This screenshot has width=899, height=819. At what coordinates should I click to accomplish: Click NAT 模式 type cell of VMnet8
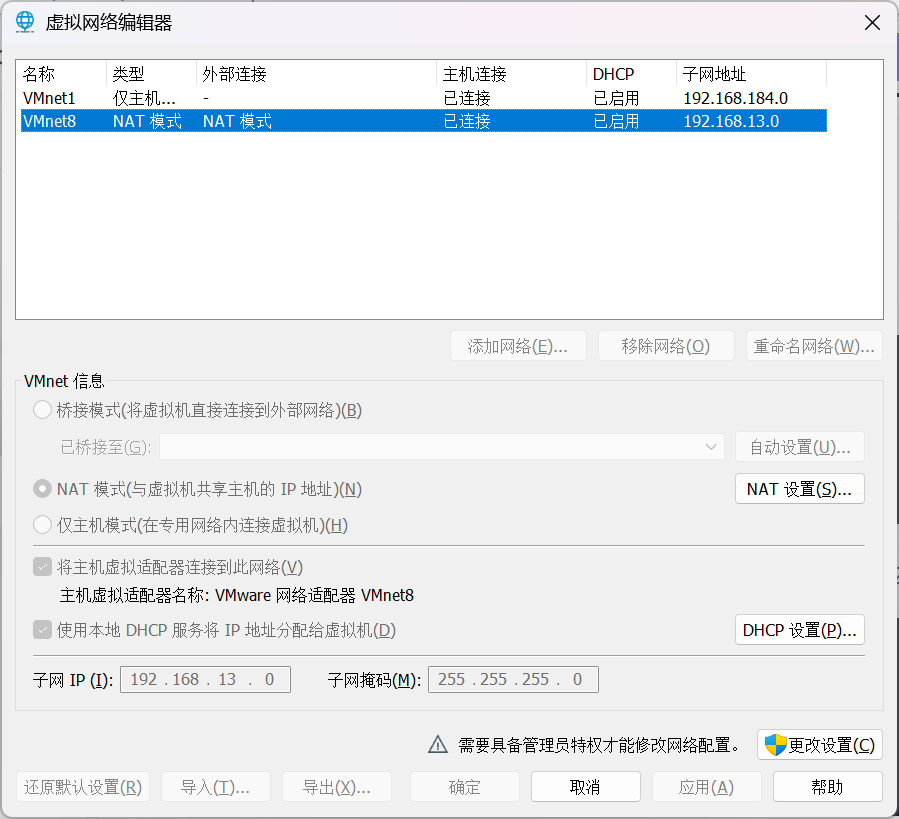147,121
